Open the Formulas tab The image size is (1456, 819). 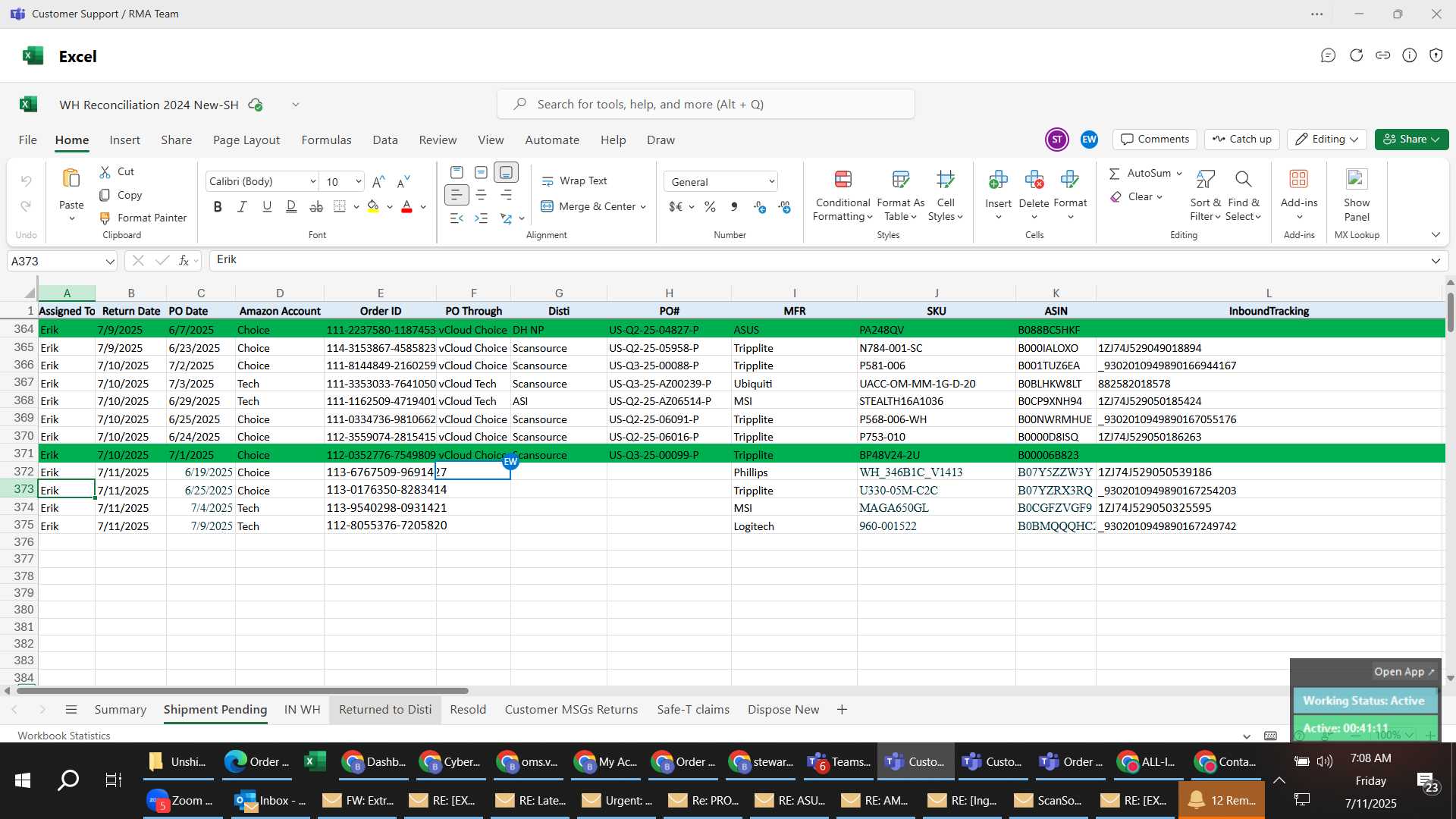click(326, 140)
